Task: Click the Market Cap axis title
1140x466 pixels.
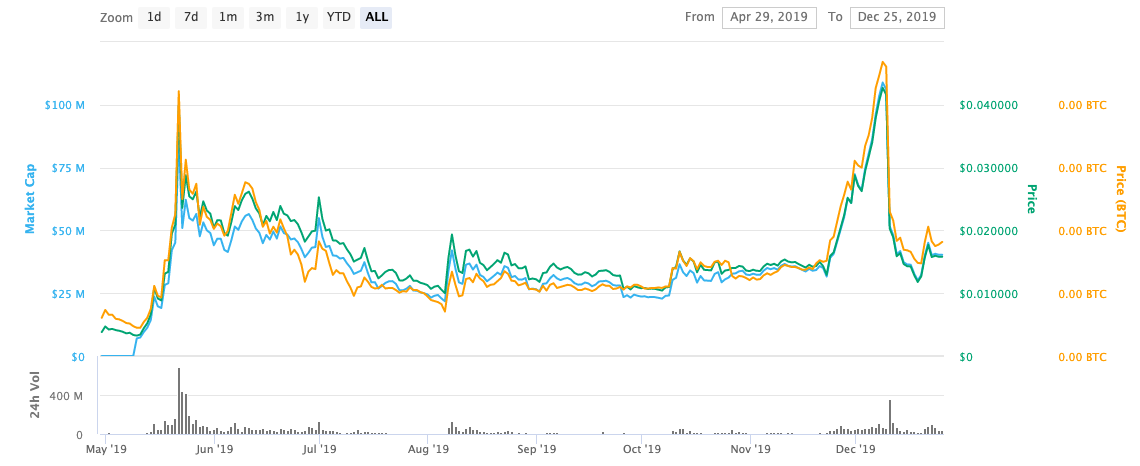Action: point(30,199)
